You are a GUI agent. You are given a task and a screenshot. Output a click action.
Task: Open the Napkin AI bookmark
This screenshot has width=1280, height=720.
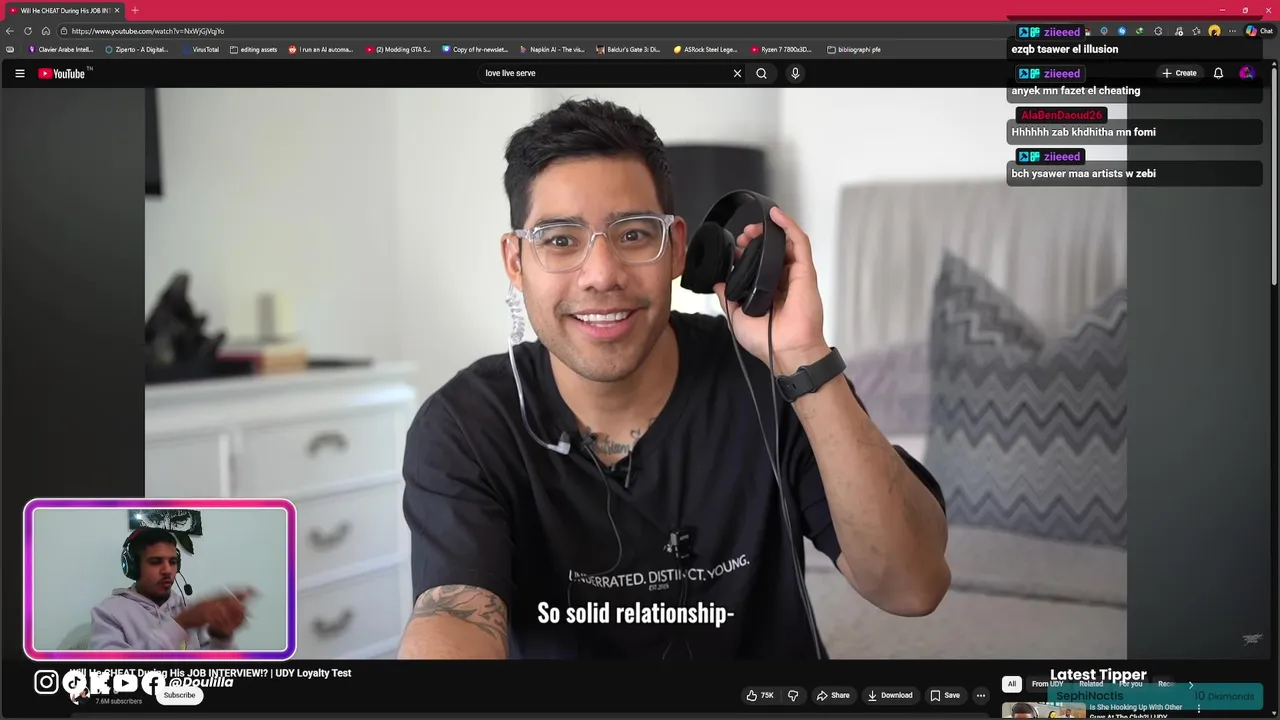(x=552, y=49)
